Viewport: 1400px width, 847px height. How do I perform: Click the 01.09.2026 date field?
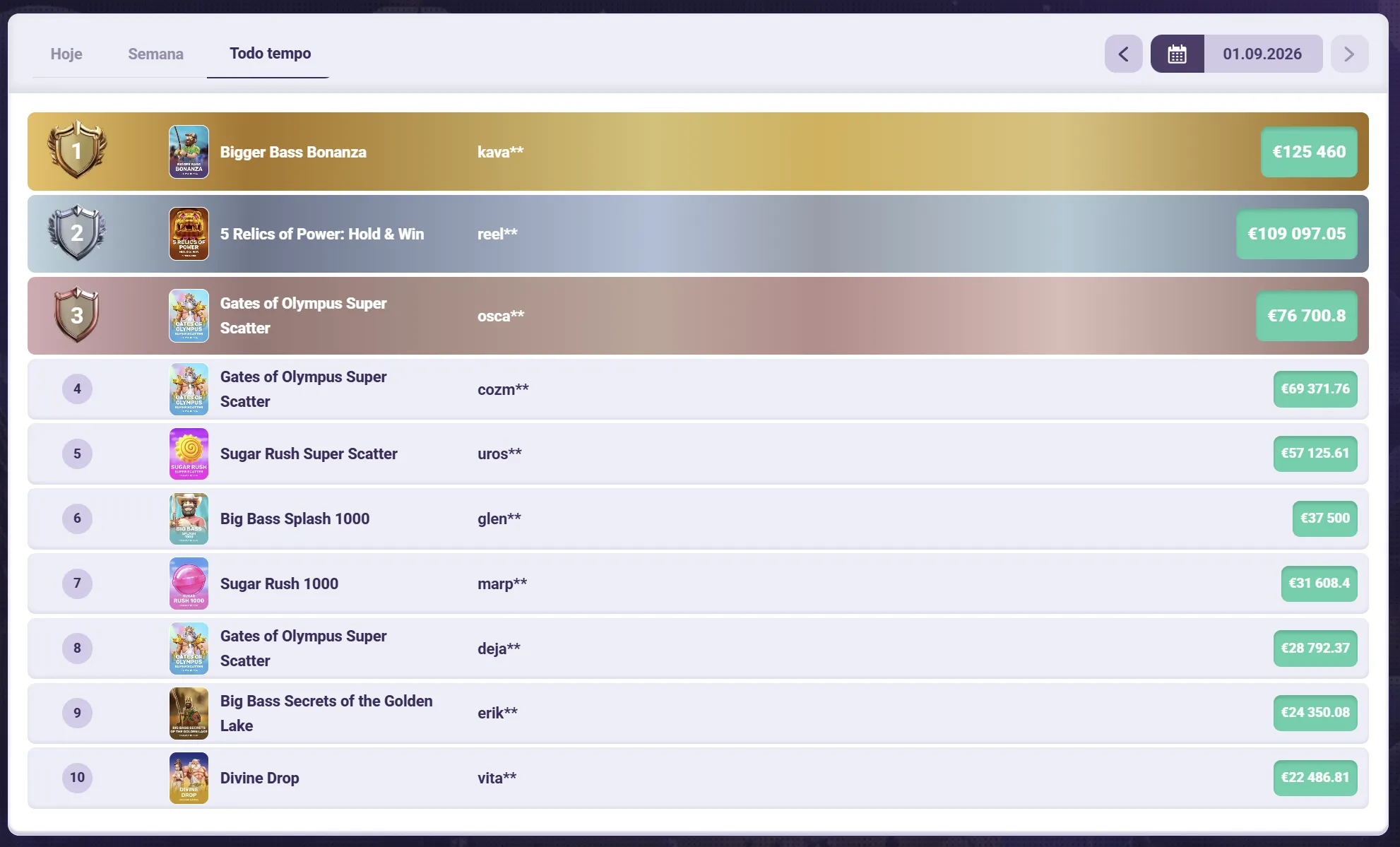point(1262,54)
